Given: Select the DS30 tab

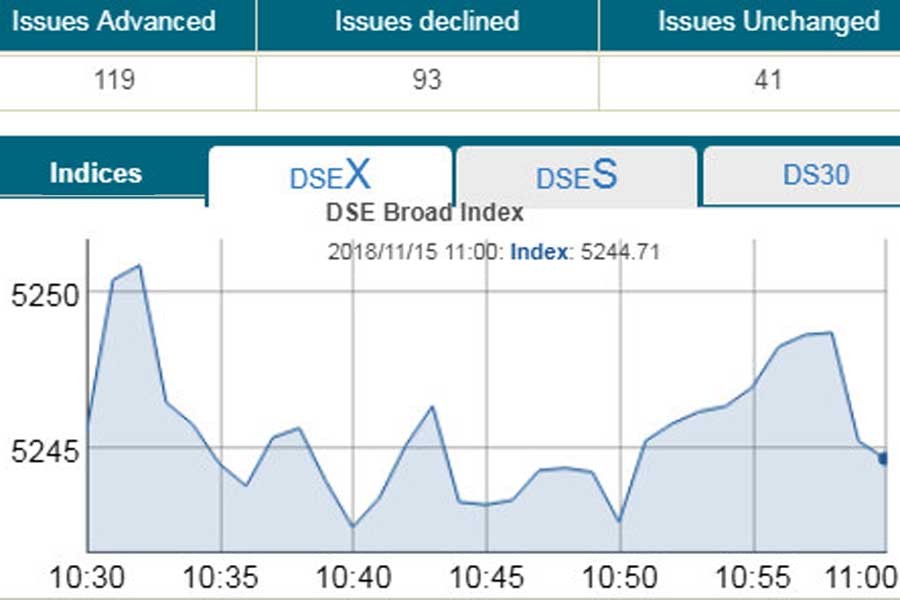Looking at the screenshot, I should point(816,175).
